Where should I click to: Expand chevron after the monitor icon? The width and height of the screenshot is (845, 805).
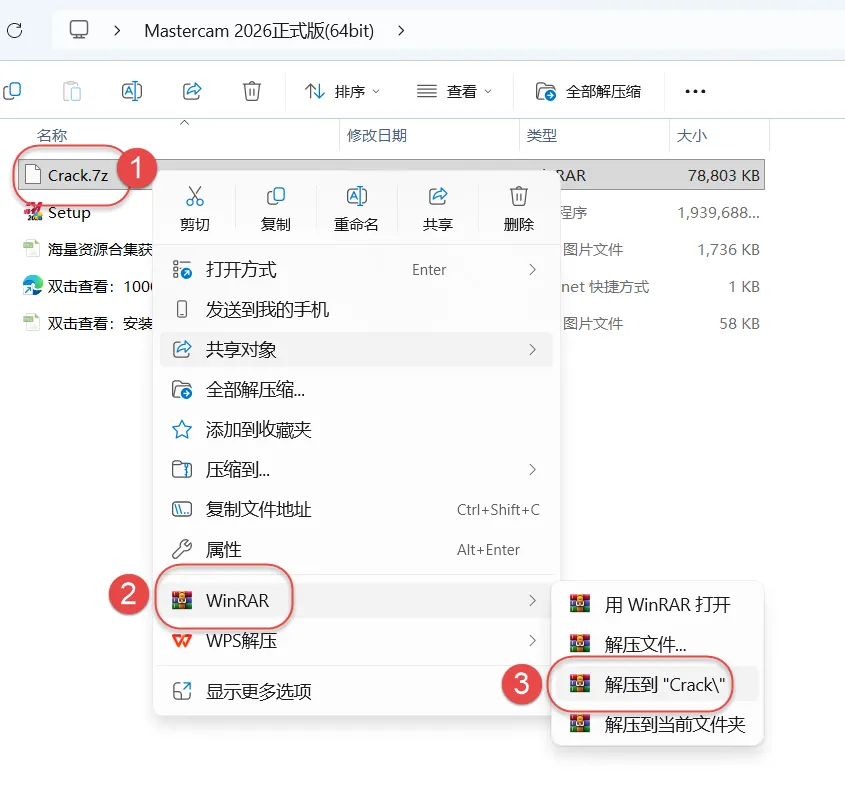click(117, 31)
